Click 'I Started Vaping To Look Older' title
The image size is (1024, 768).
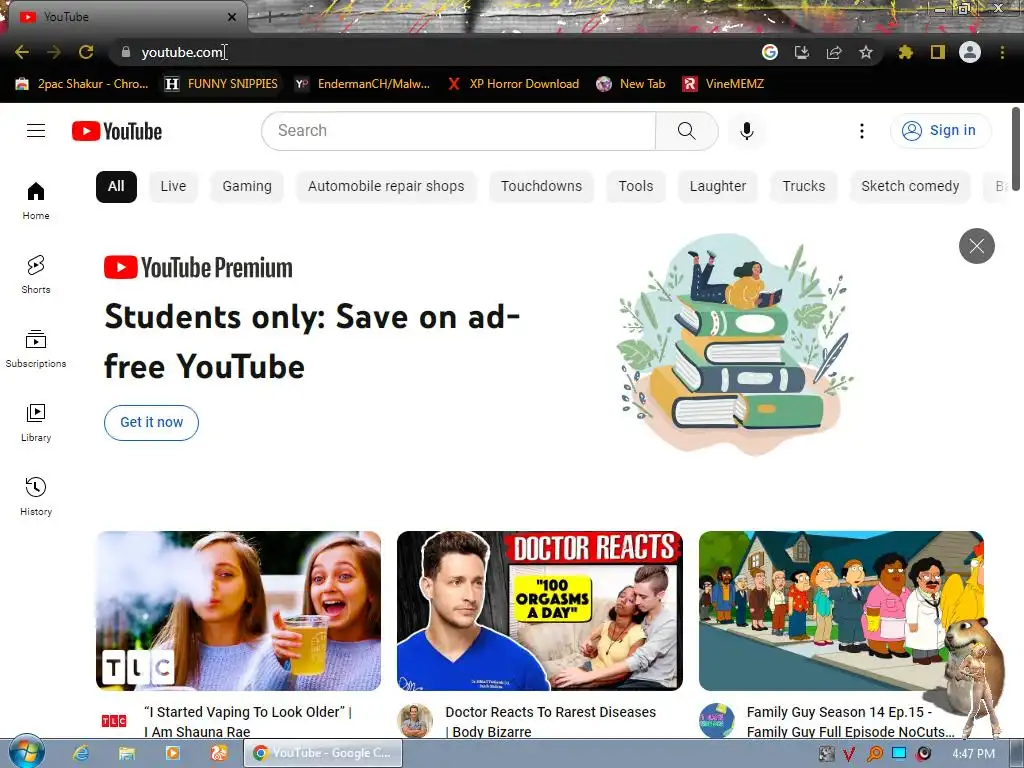tap(248, 722)
